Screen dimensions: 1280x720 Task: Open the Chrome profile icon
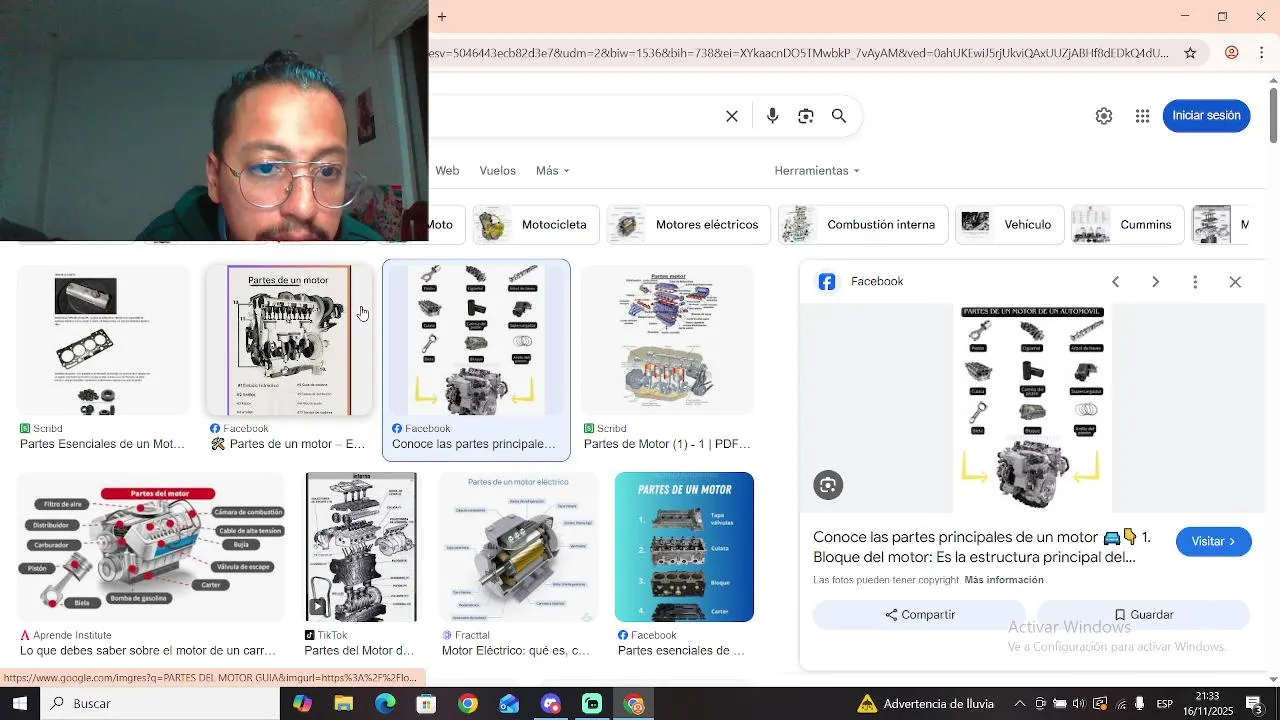click(x=1232, y=53)
